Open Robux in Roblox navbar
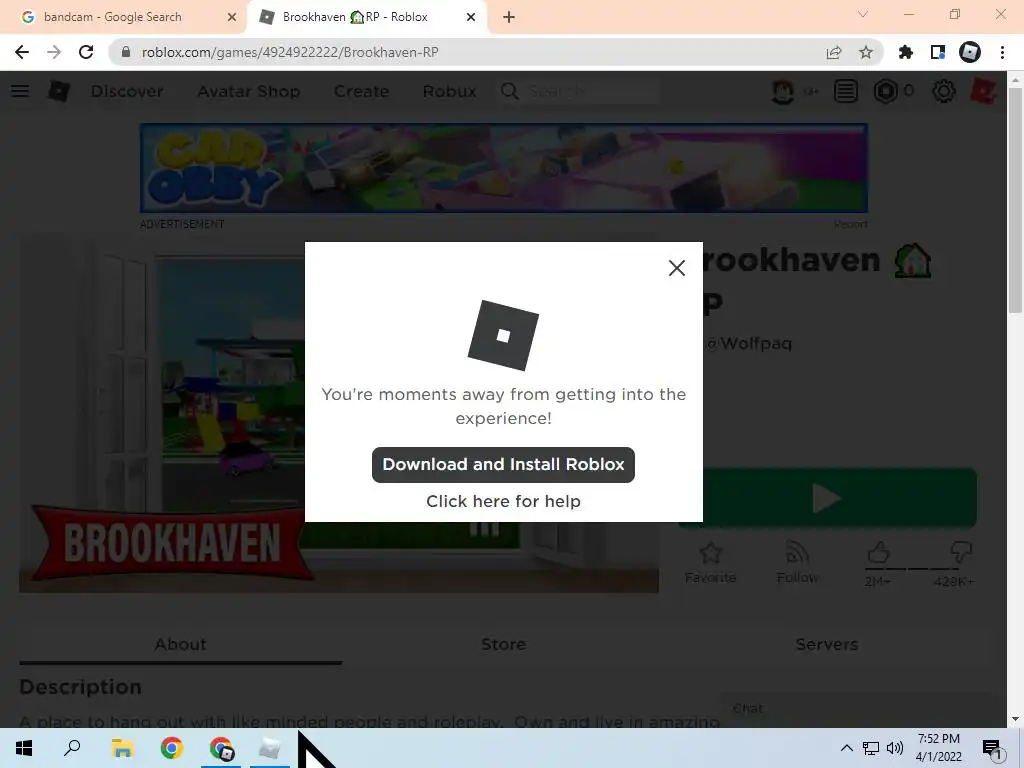 click(x=449, y=91)
